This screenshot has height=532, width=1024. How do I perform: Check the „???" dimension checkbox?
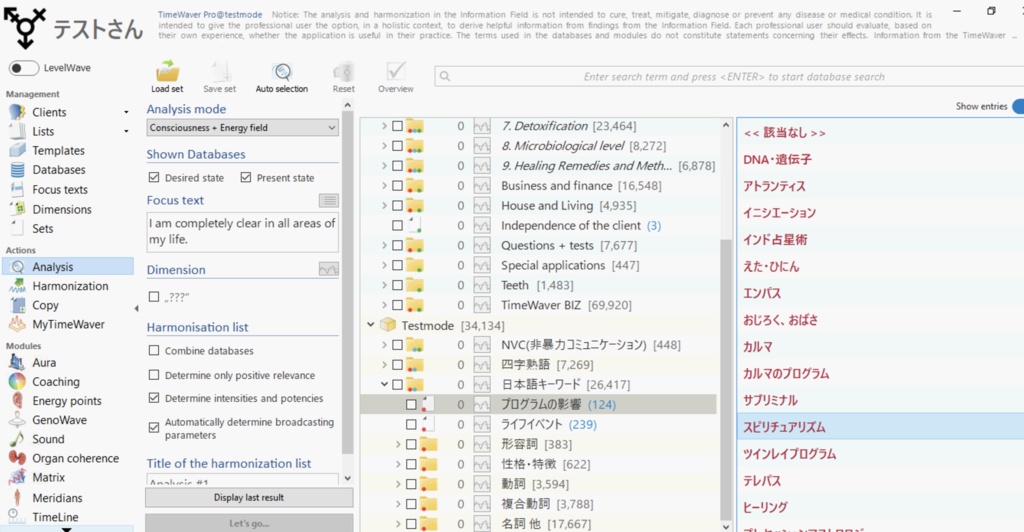[154, 296]
